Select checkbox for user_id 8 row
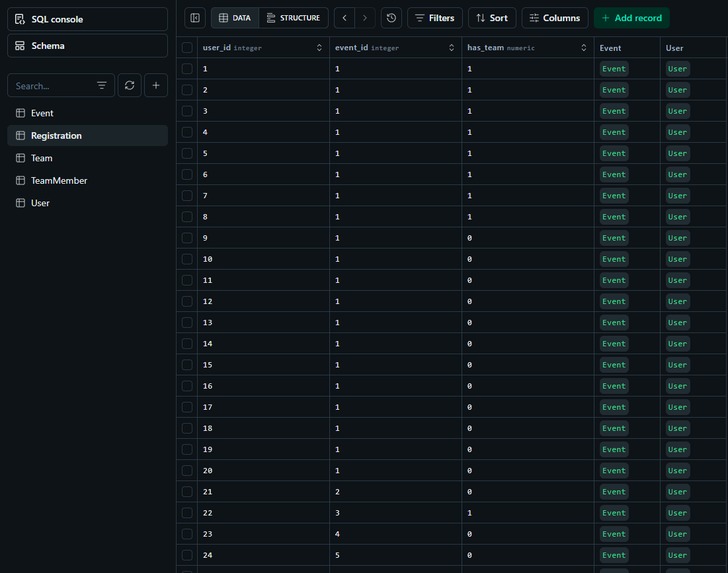The width and height of the screenshot is (728, 573). coord(187,217)
